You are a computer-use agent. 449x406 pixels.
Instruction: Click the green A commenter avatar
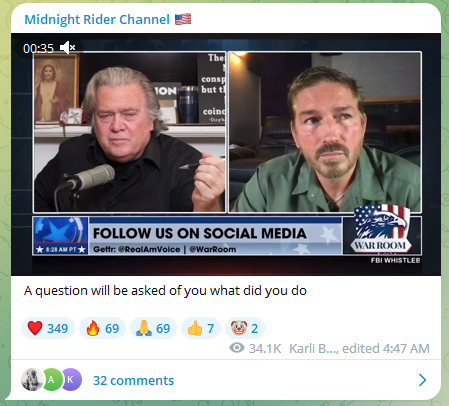click(x=52, y=379)
